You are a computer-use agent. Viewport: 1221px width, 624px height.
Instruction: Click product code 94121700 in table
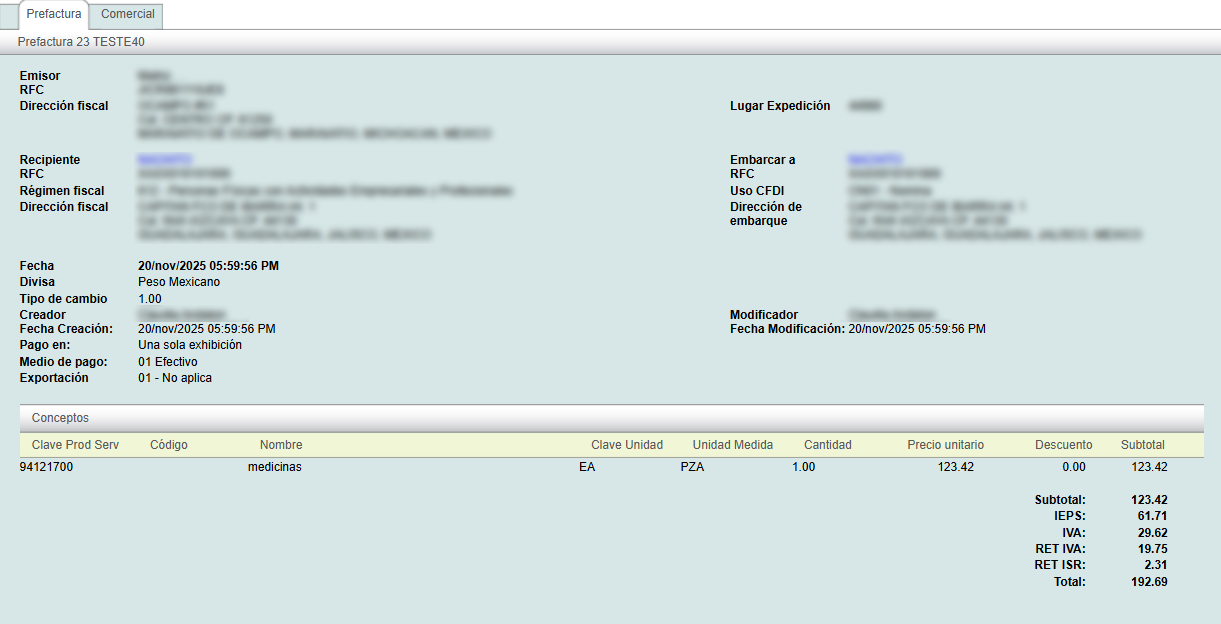pos(46,467)
